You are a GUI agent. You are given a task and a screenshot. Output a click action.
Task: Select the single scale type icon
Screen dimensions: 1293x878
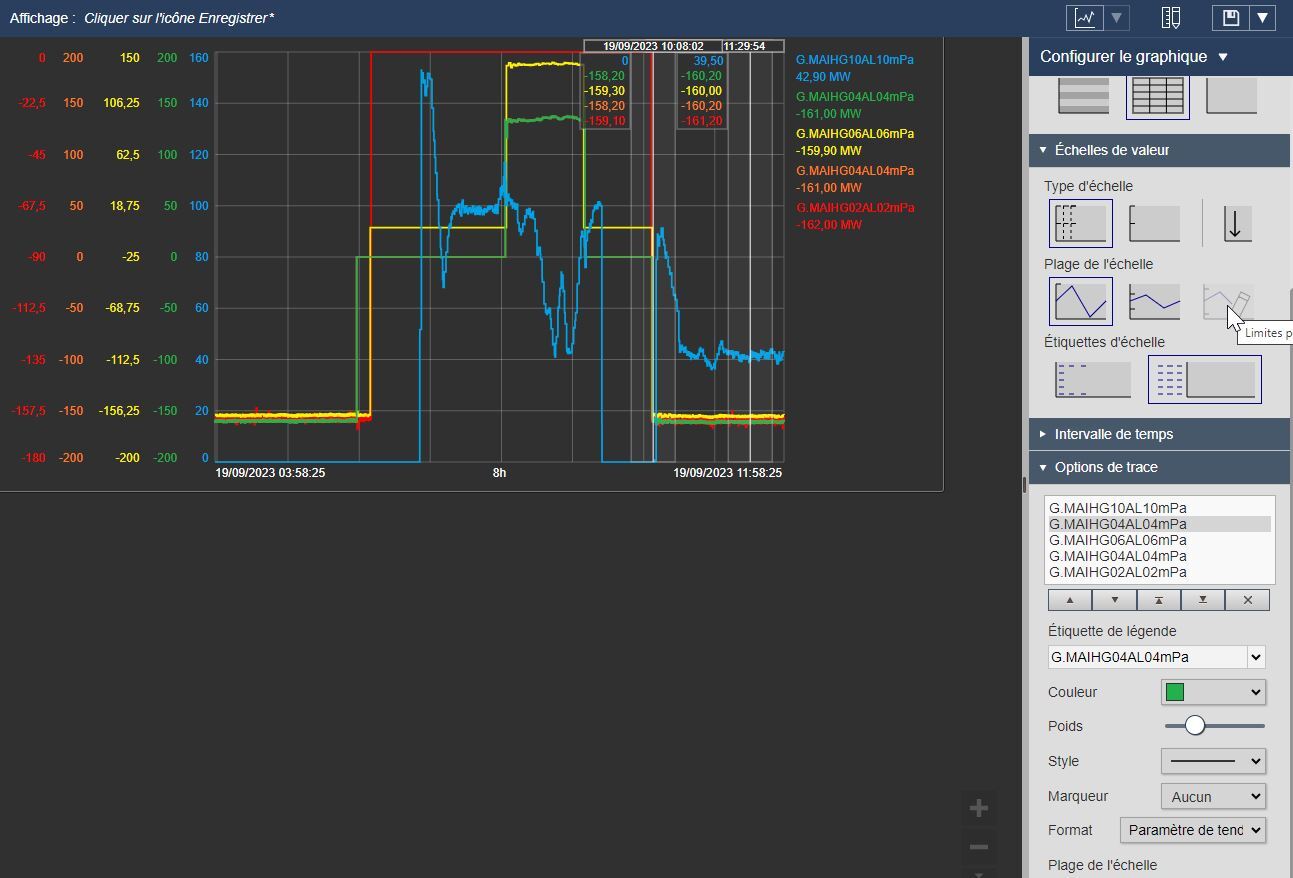pyautogui.click(x=1154, y=223)
